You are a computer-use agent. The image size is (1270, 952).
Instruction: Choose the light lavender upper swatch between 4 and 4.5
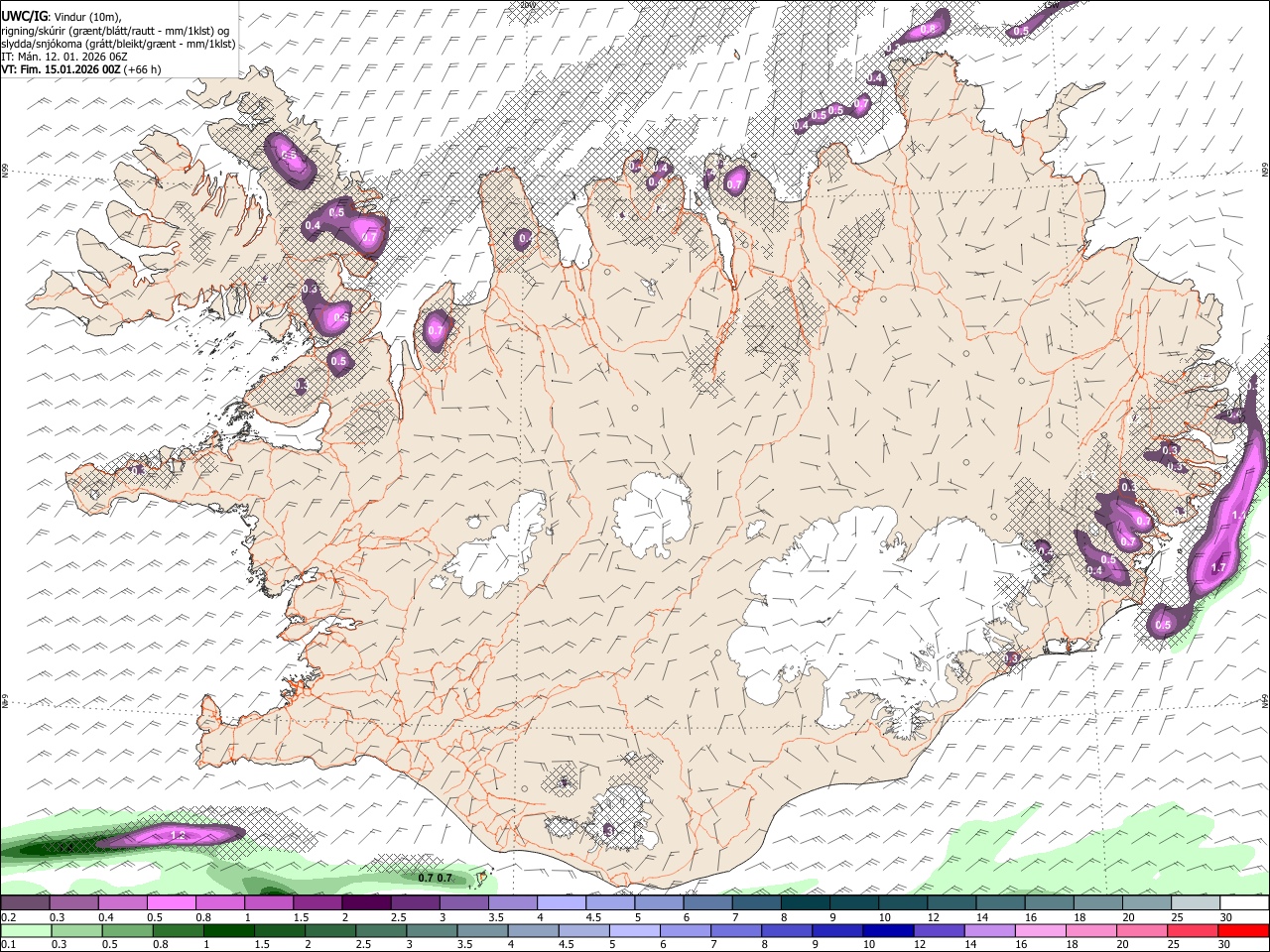(560, 903)
